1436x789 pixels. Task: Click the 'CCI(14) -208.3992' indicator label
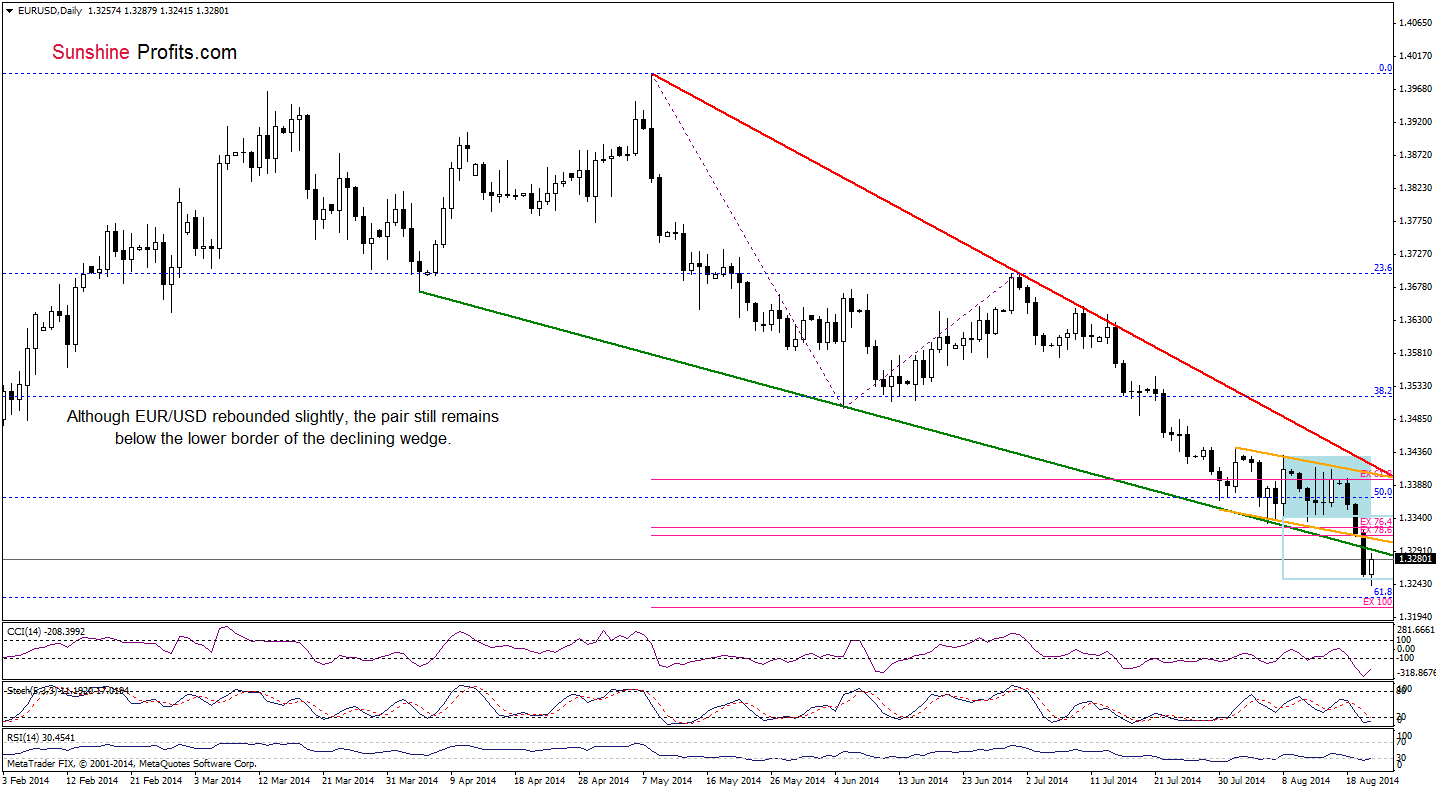click(48, 631)
